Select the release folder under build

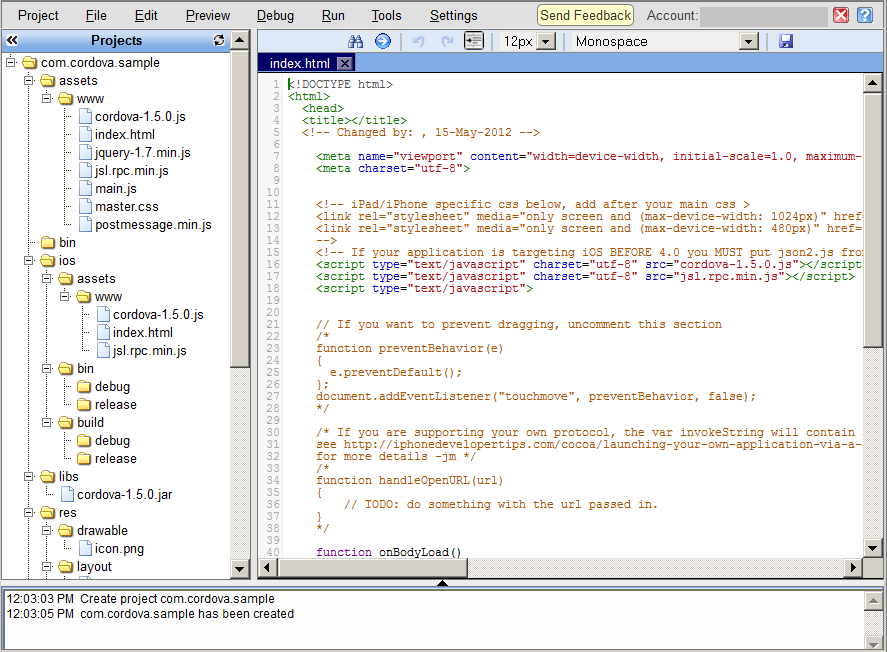click(x=116, y=459)
